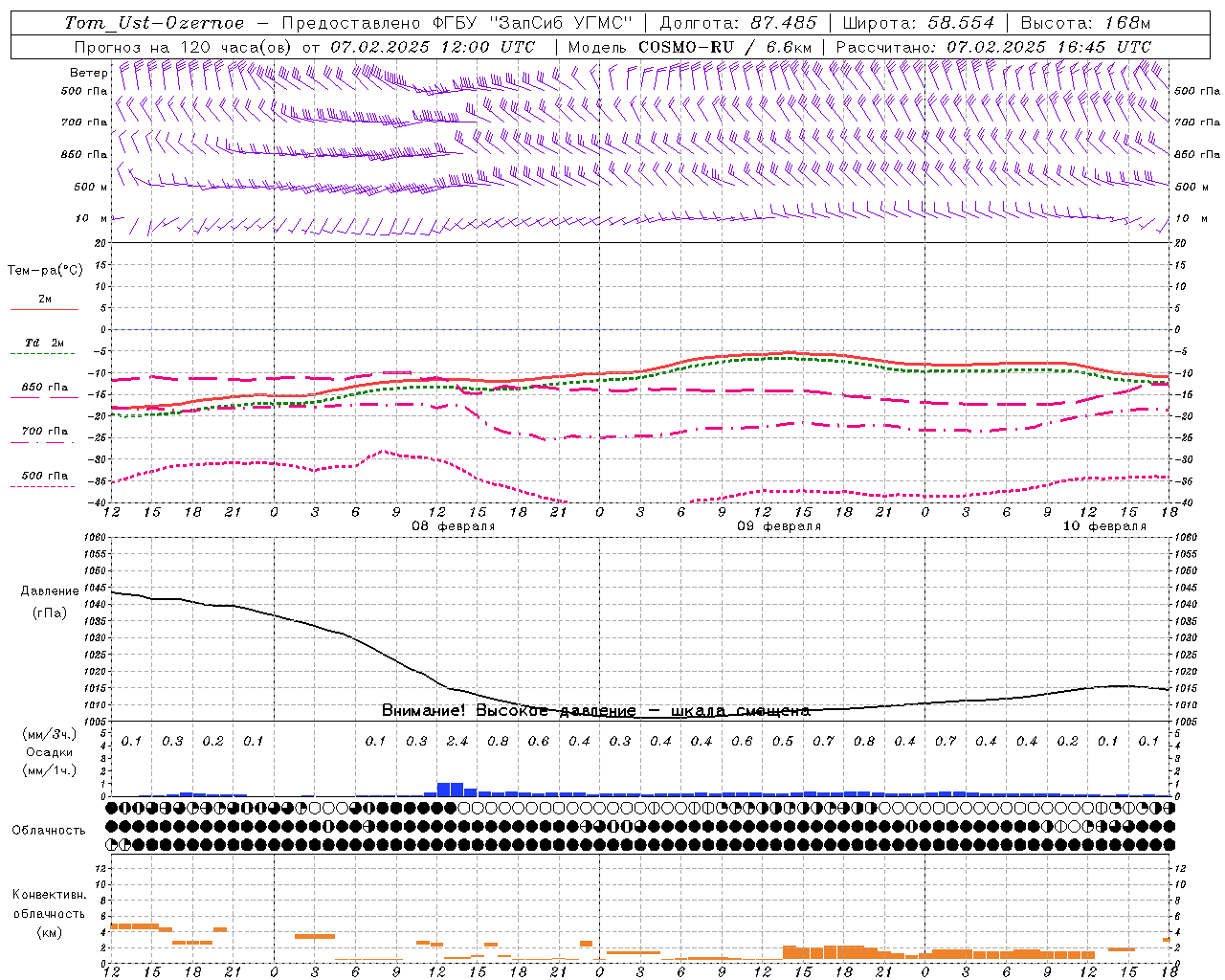Click the (мм/1ч.) precipitation unit label
Screen dimensions: 1225x980
(50, 770)
